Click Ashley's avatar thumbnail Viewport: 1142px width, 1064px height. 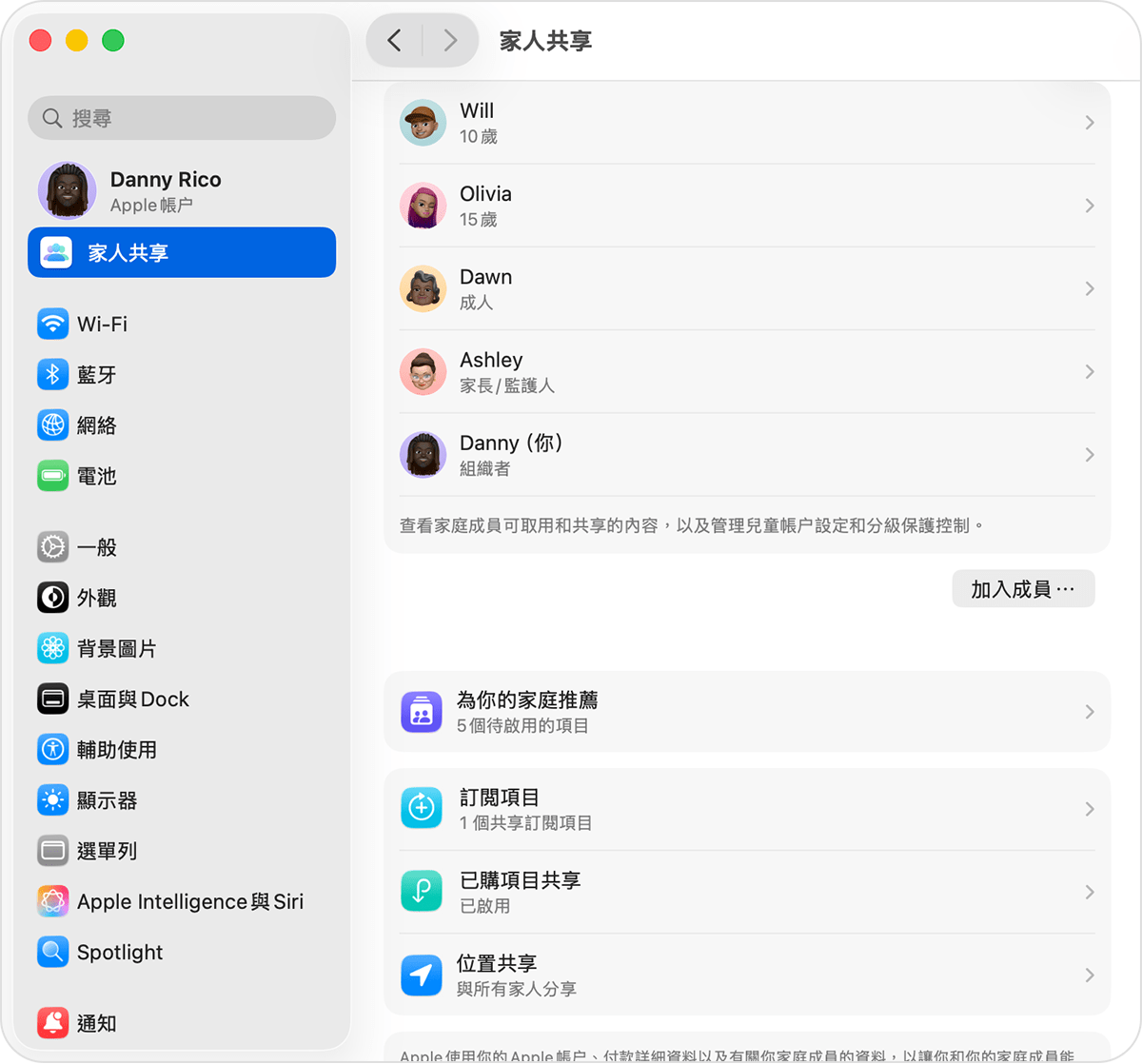(x=423, y=371)
